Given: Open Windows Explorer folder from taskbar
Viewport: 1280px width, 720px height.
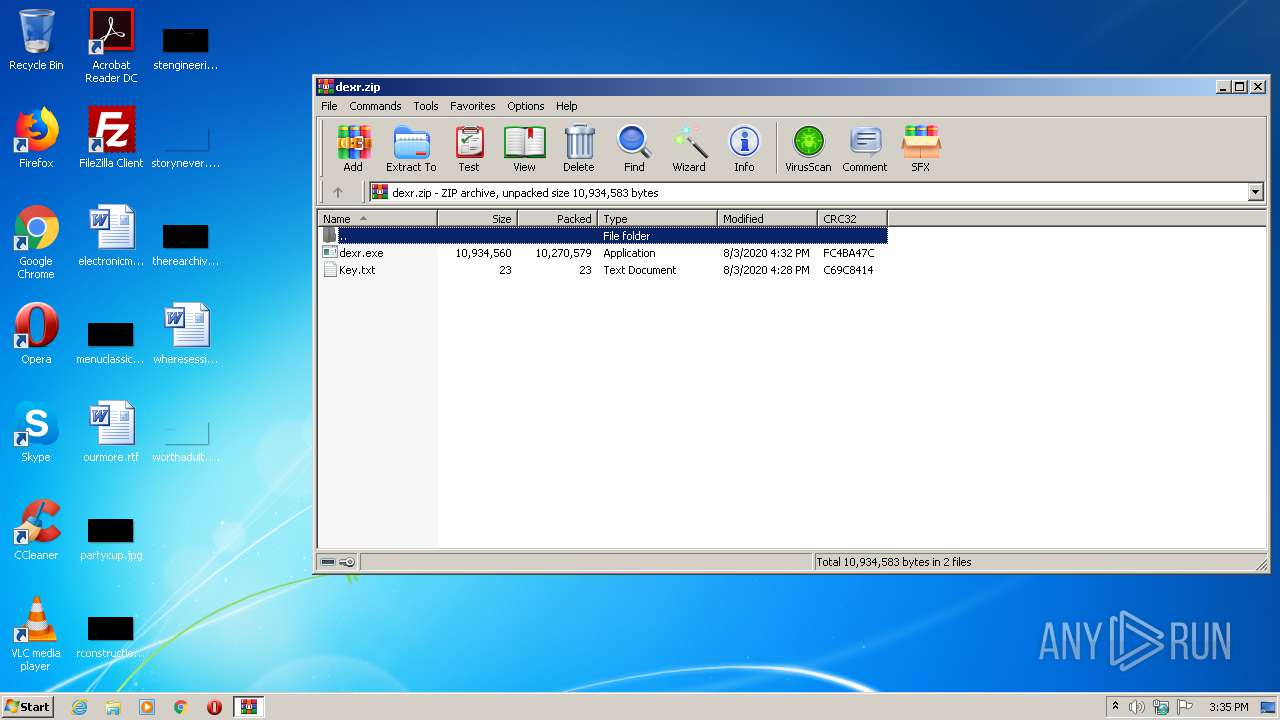Looking at the screenshot, I should point(113,707).
